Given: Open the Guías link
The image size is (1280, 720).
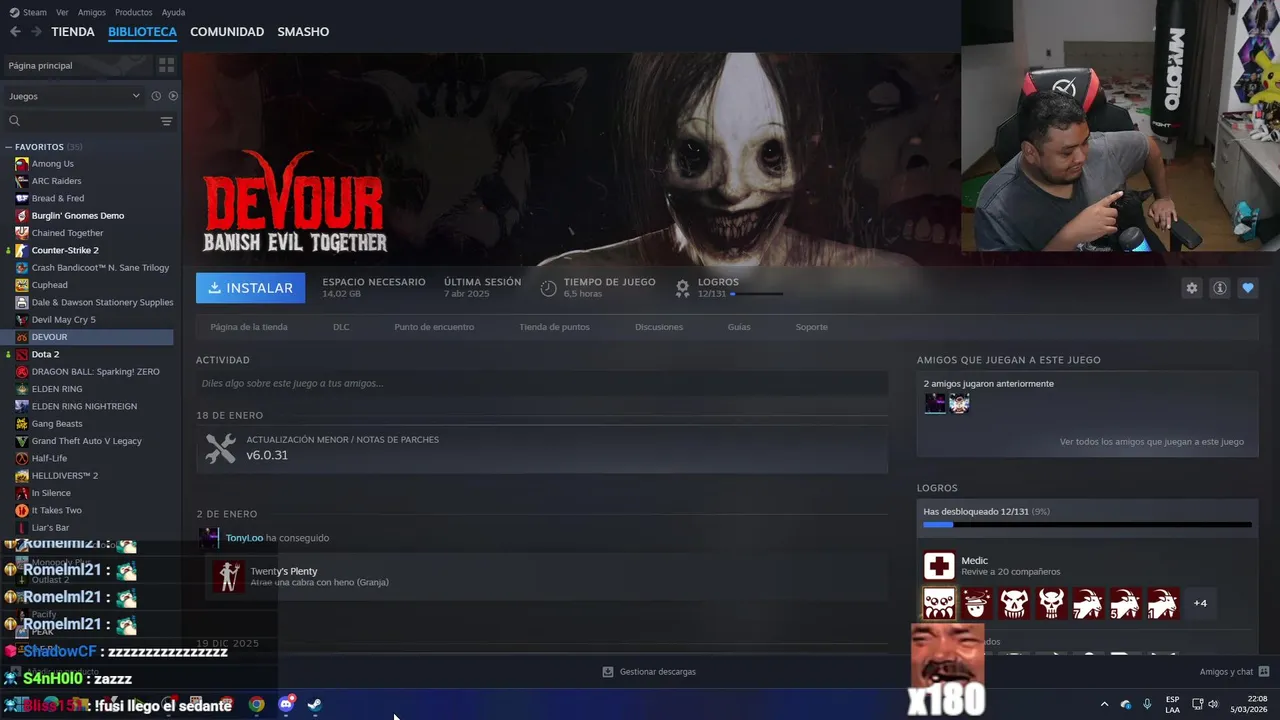Looking at the screenshot, I should pyautogui.click(x=739, y=327).
